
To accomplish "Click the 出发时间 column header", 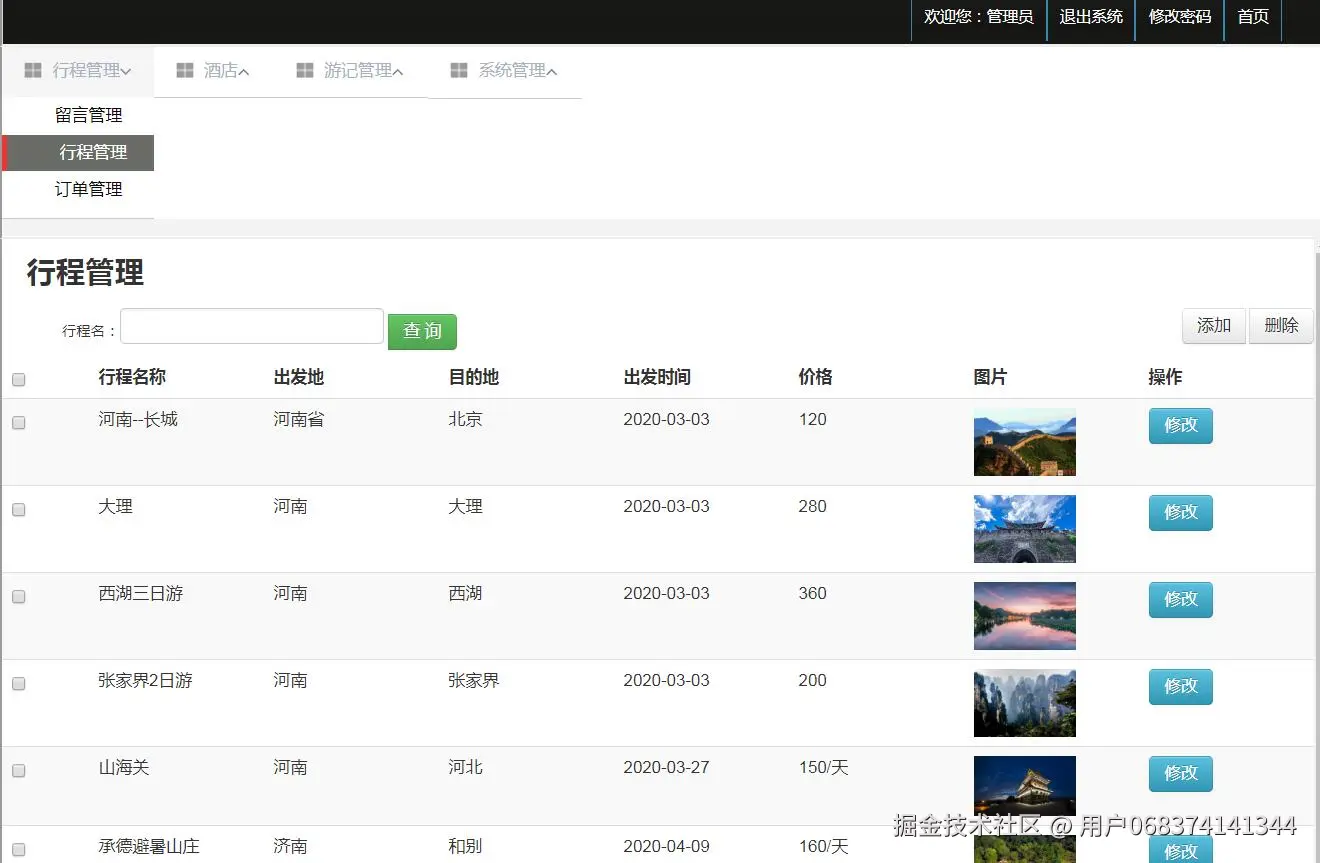I will (x=657, y=377).
